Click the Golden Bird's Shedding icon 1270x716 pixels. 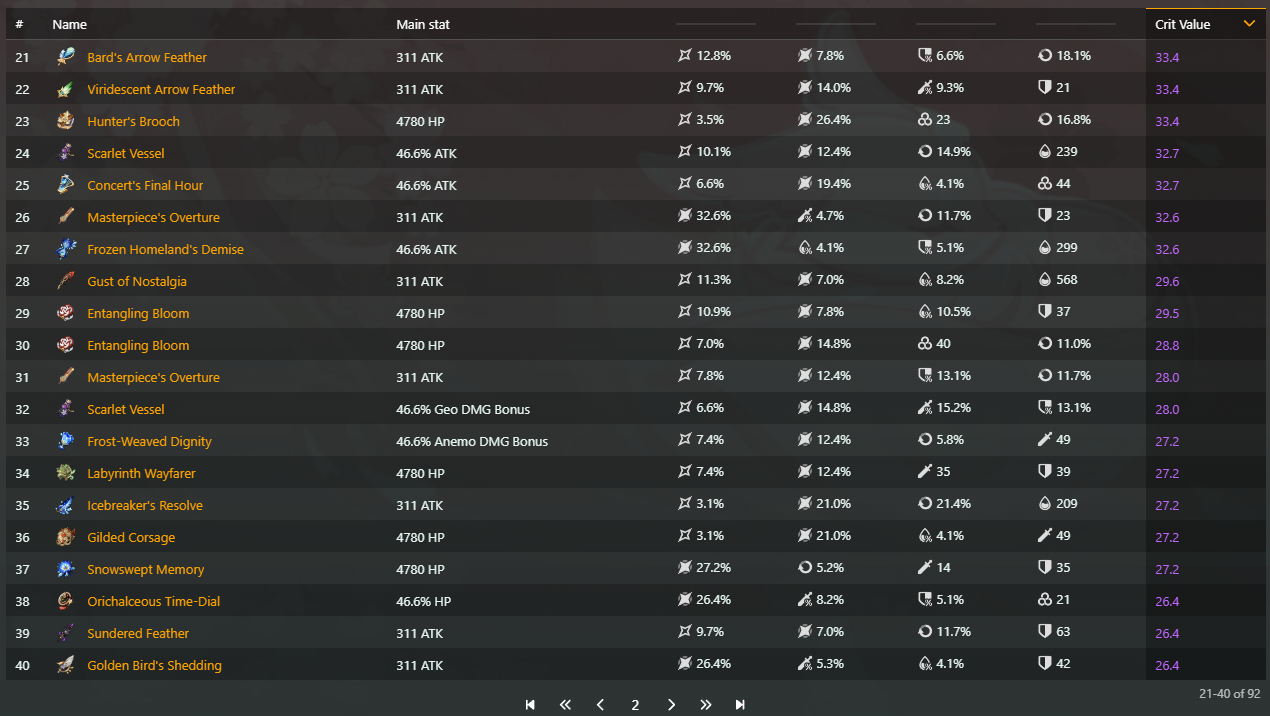click(66, 665)
